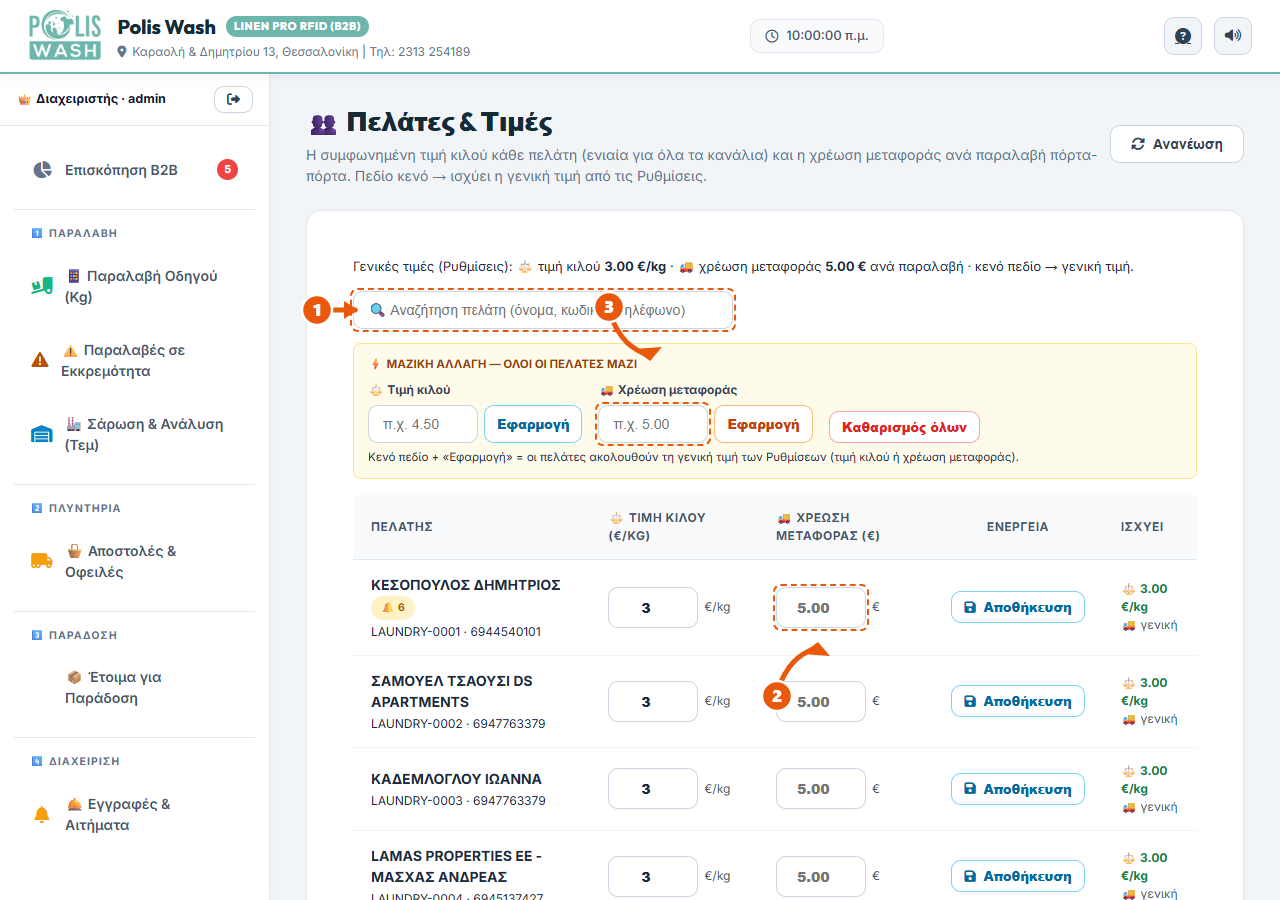This screenshot has height=900, width=1280.
Task: Click the ΠΕΛΑΤΗΣ column header
Action: click(x=402, y=527)
